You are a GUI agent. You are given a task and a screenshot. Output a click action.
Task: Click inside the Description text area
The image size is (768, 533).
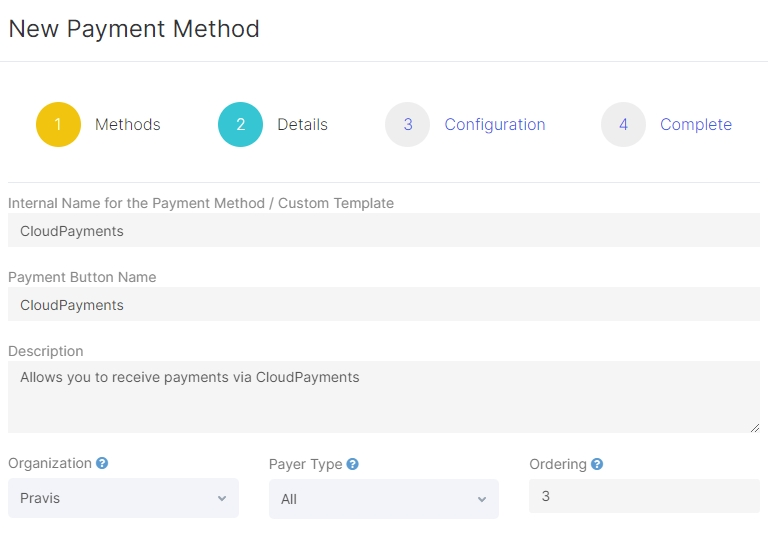click(x=384, y=398)
